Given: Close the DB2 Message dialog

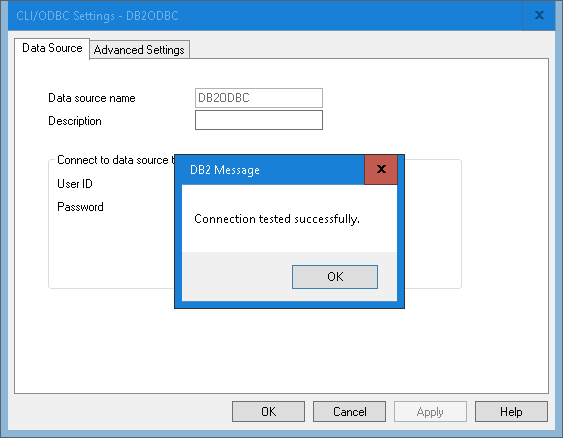Looking at the screenshot, I should coord(381,169).
